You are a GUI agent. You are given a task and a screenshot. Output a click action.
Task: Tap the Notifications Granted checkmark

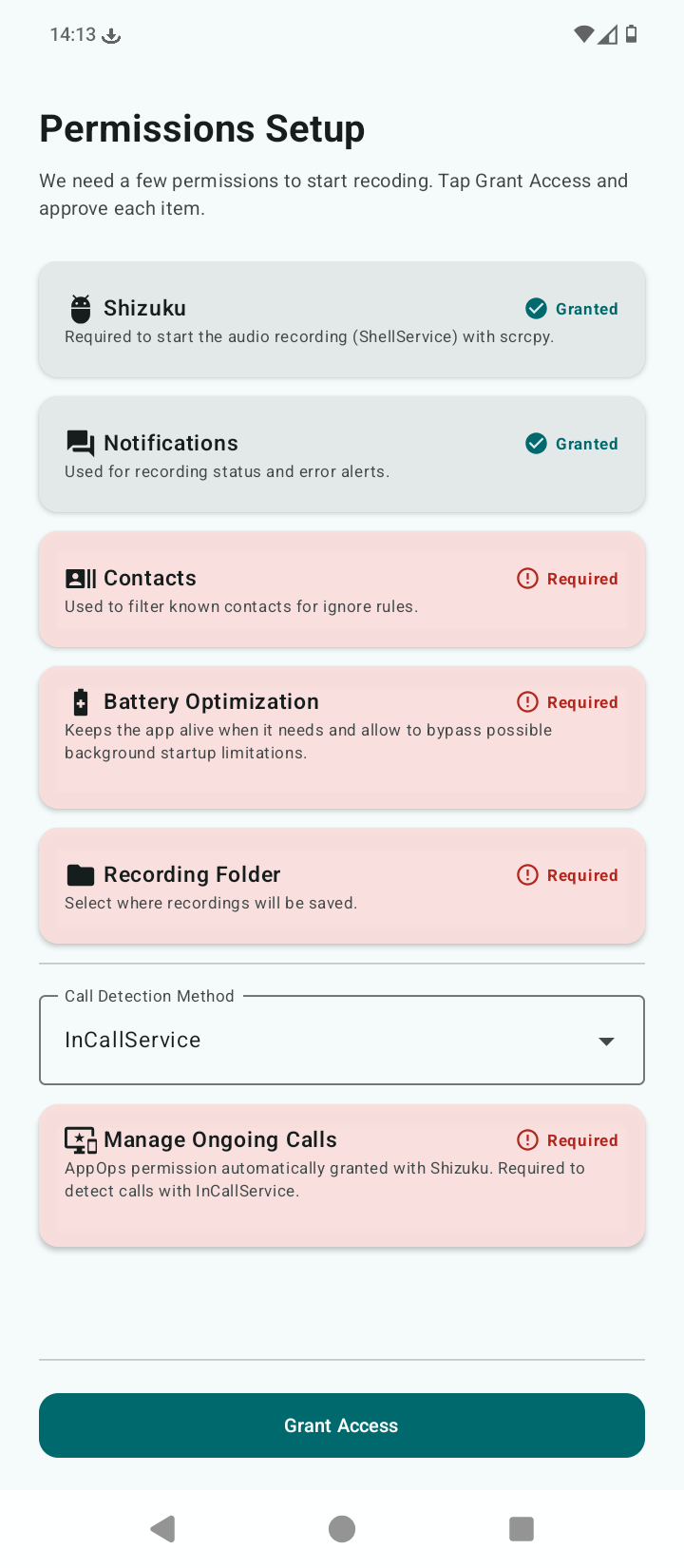click(x=536, y=444)
